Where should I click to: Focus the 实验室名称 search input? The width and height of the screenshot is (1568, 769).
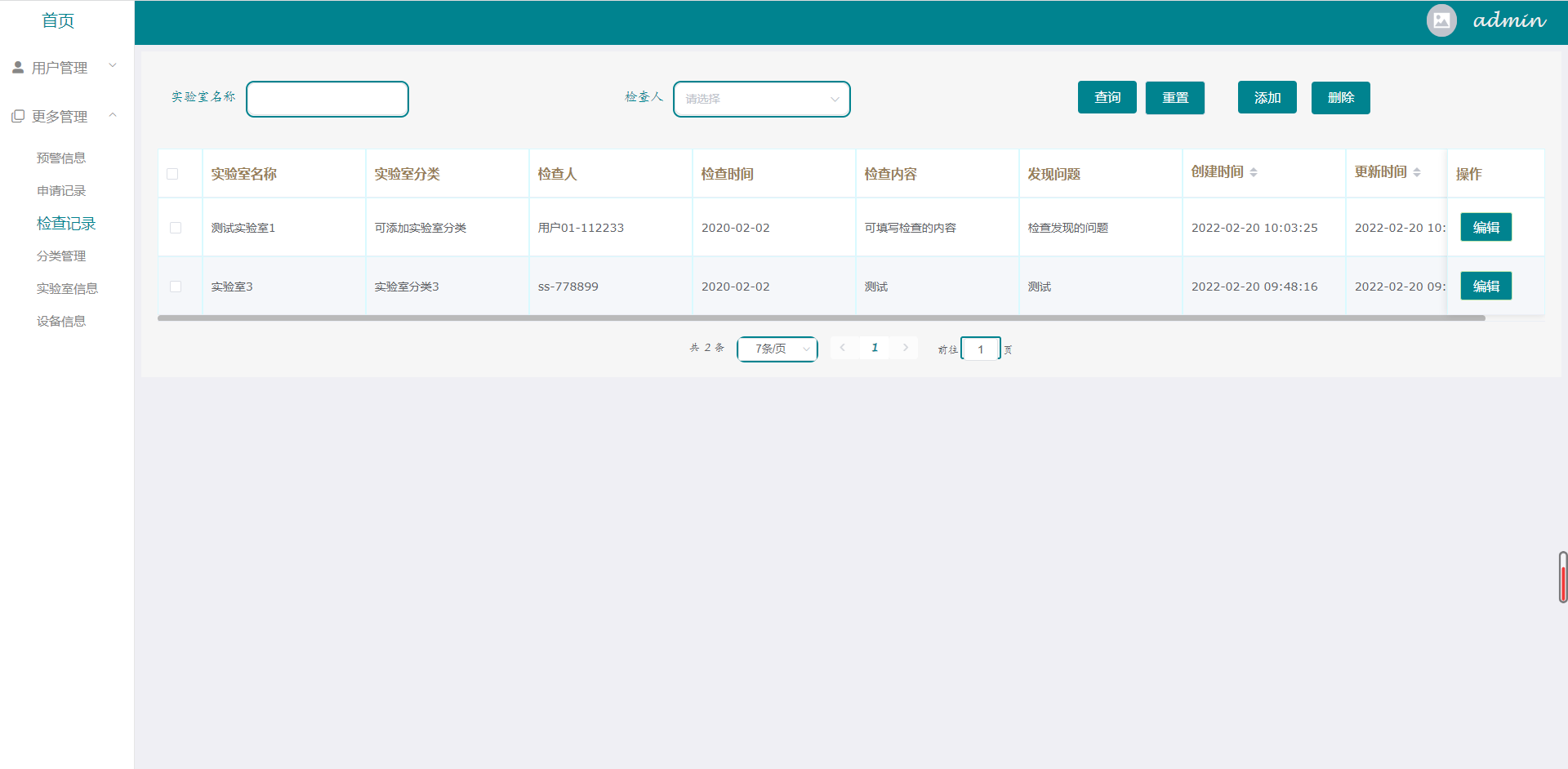(327, 99)
